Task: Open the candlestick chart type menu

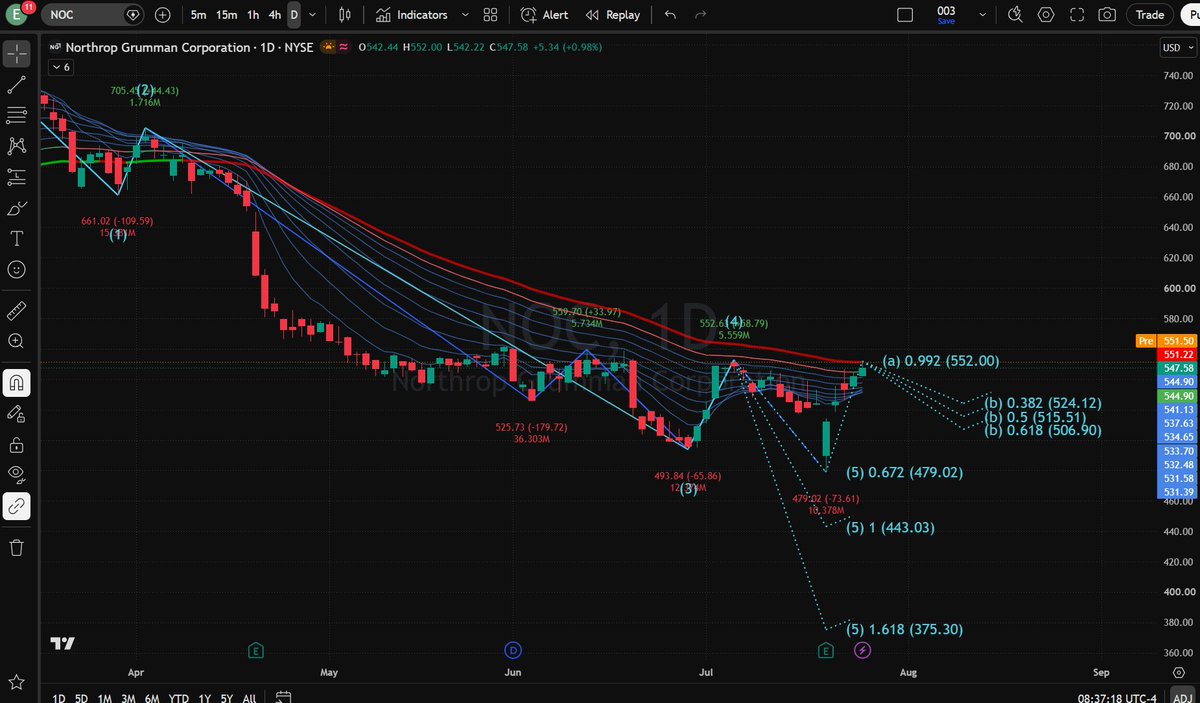Action: (346, 15)
